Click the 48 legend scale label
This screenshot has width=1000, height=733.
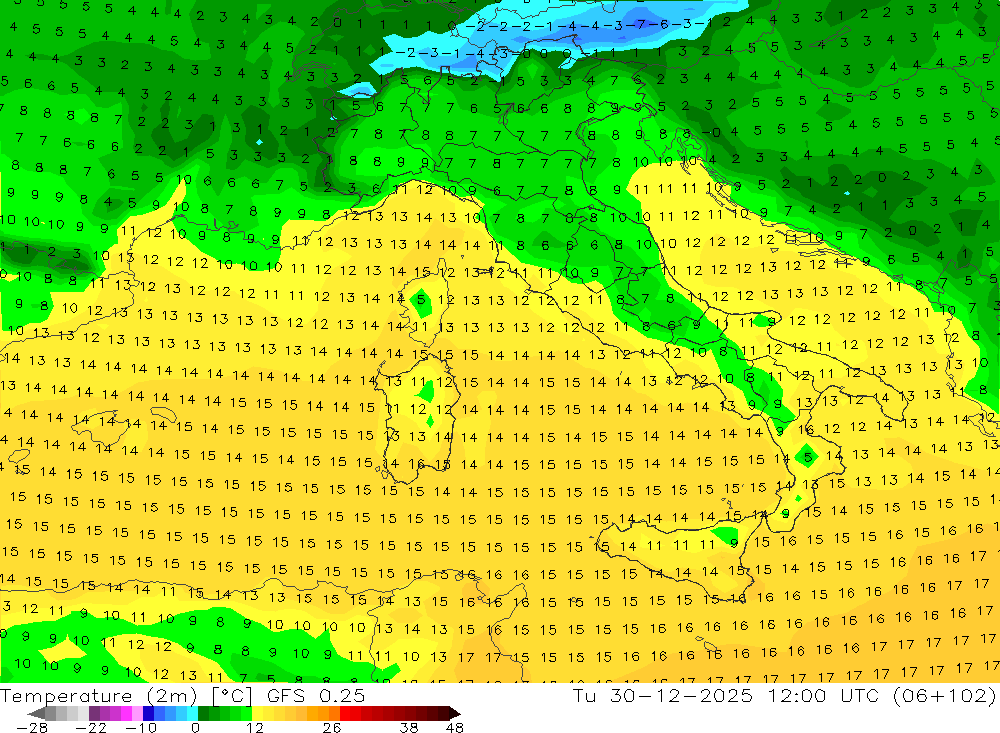point(454,727)
